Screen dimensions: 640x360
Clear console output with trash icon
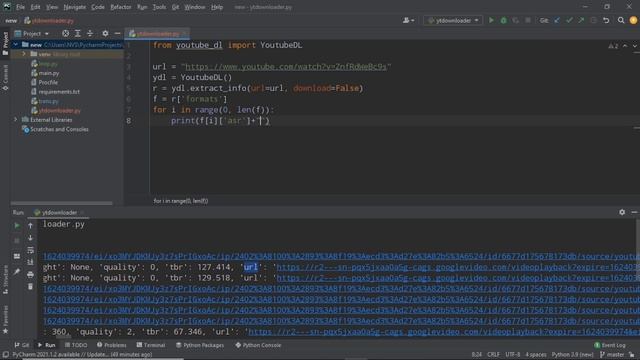coord(30,287)
